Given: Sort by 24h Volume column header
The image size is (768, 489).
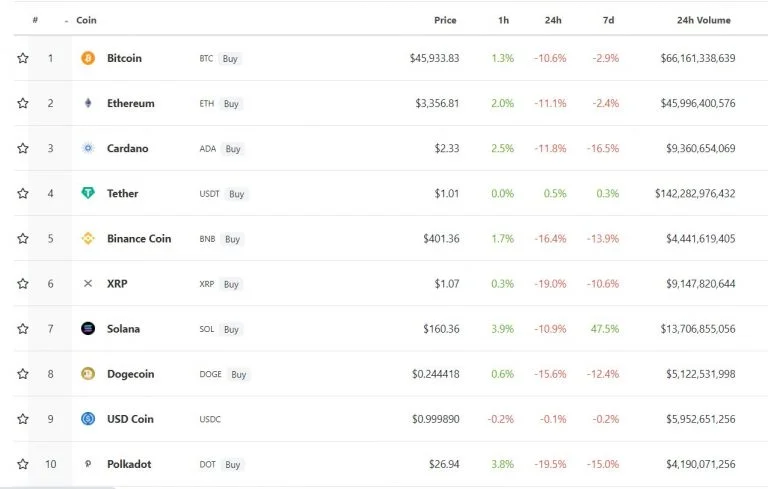Looking at the screenshot, I should tap(704, 20).
